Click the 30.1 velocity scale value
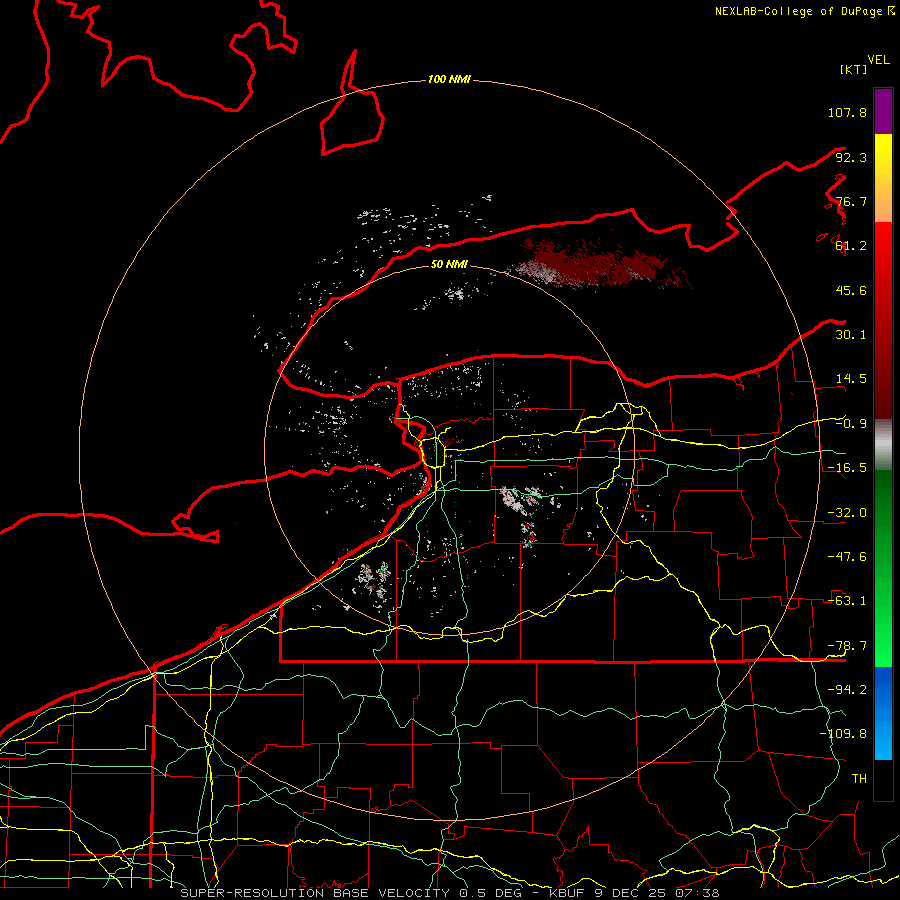Image resolution: width=900 pixels, height=900 pixels. coord(851,335)
